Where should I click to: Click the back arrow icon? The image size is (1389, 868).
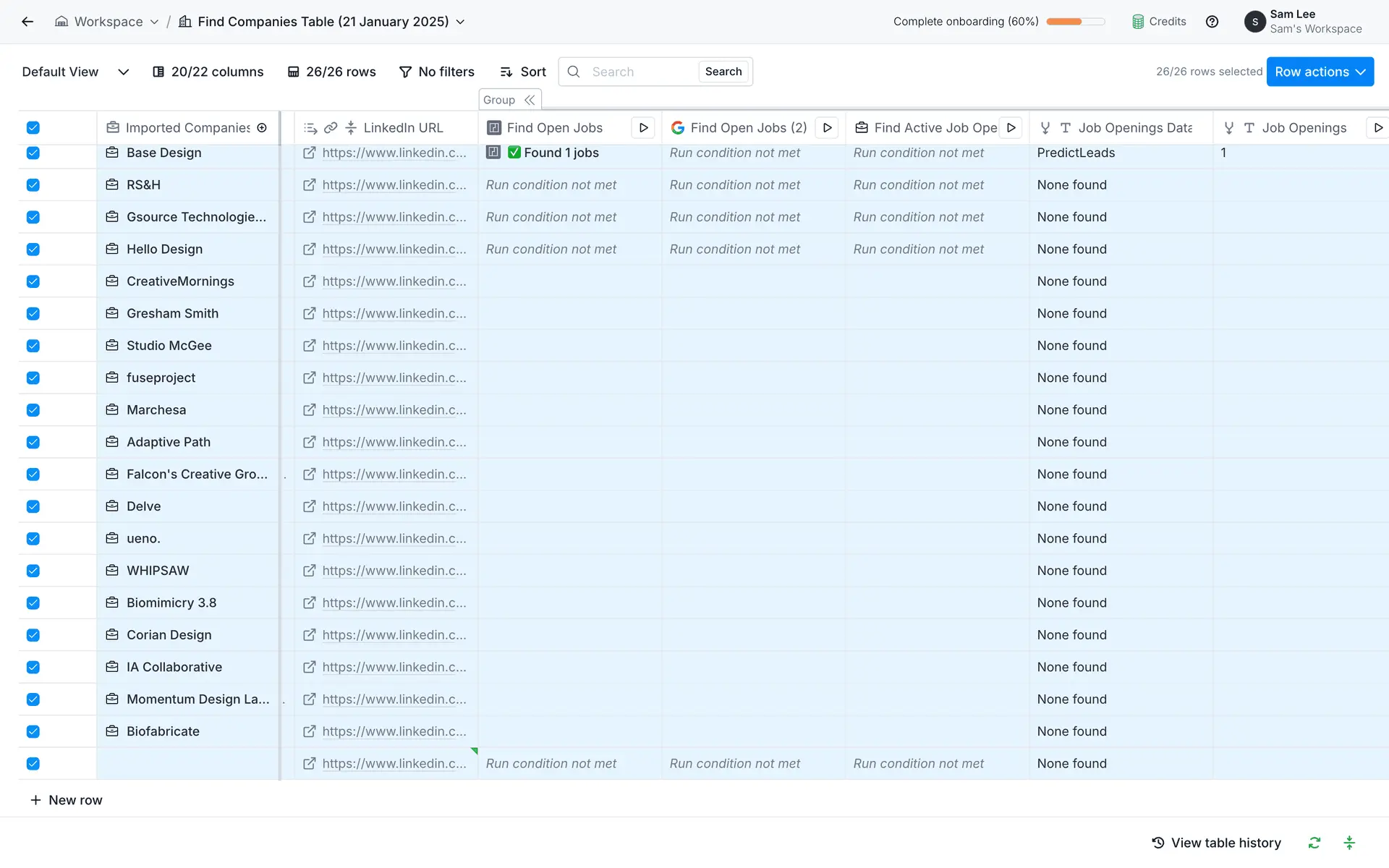(27, 22)
